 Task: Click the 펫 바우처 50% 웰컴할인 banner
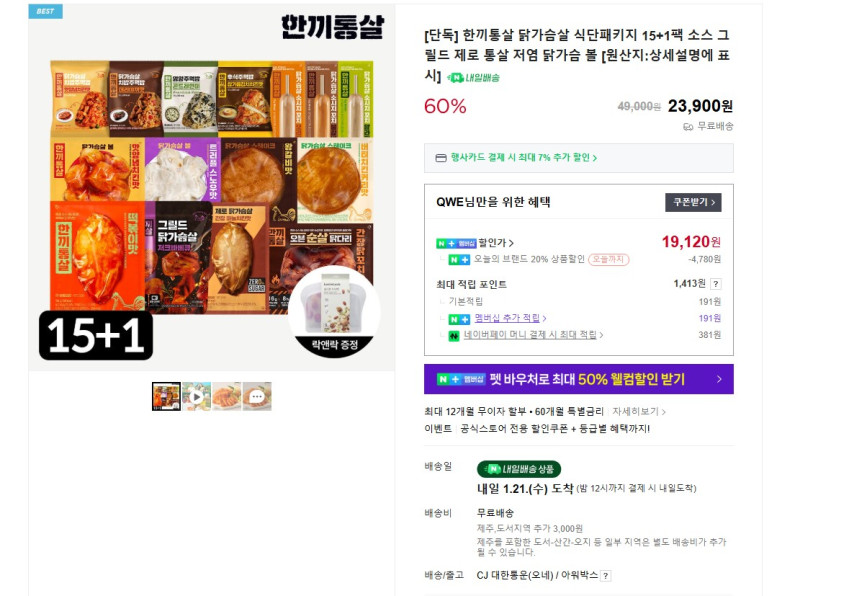[579, 379]
